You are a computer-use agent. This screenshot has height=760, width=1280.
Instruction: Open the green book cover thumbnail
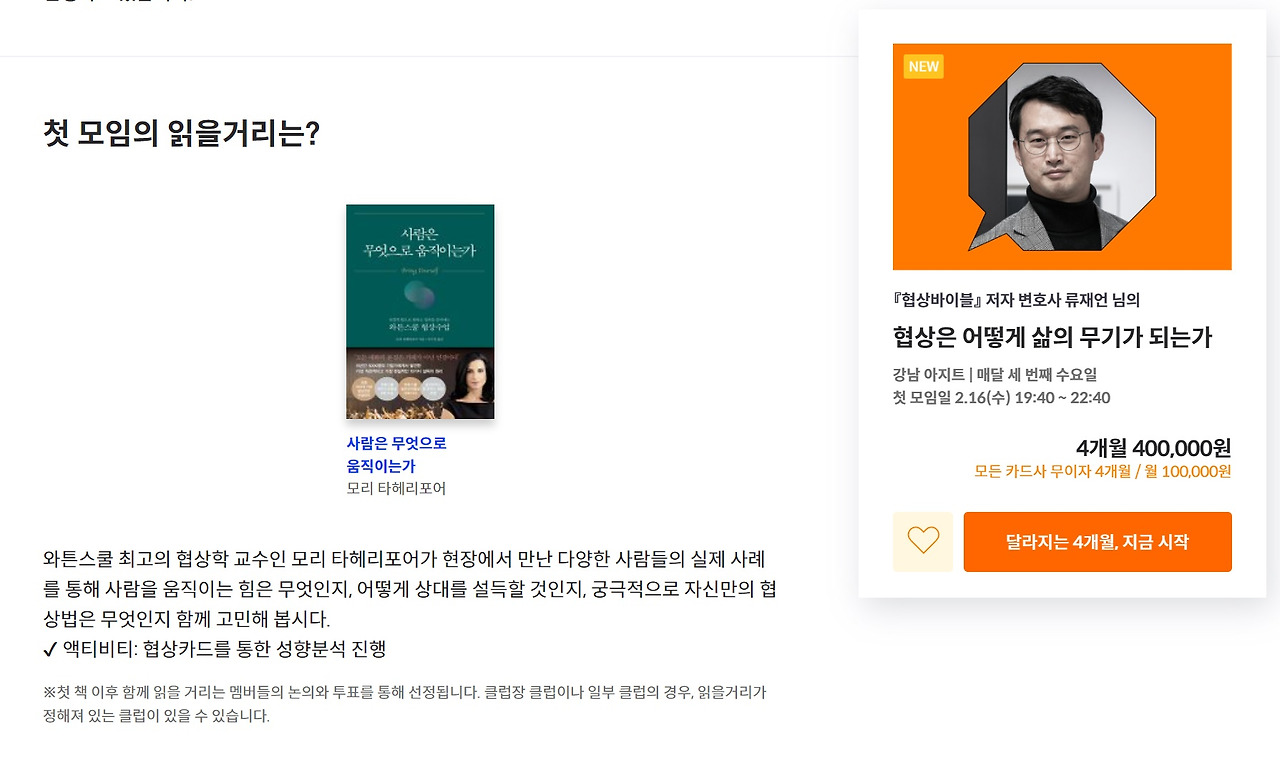pos(420,312)
